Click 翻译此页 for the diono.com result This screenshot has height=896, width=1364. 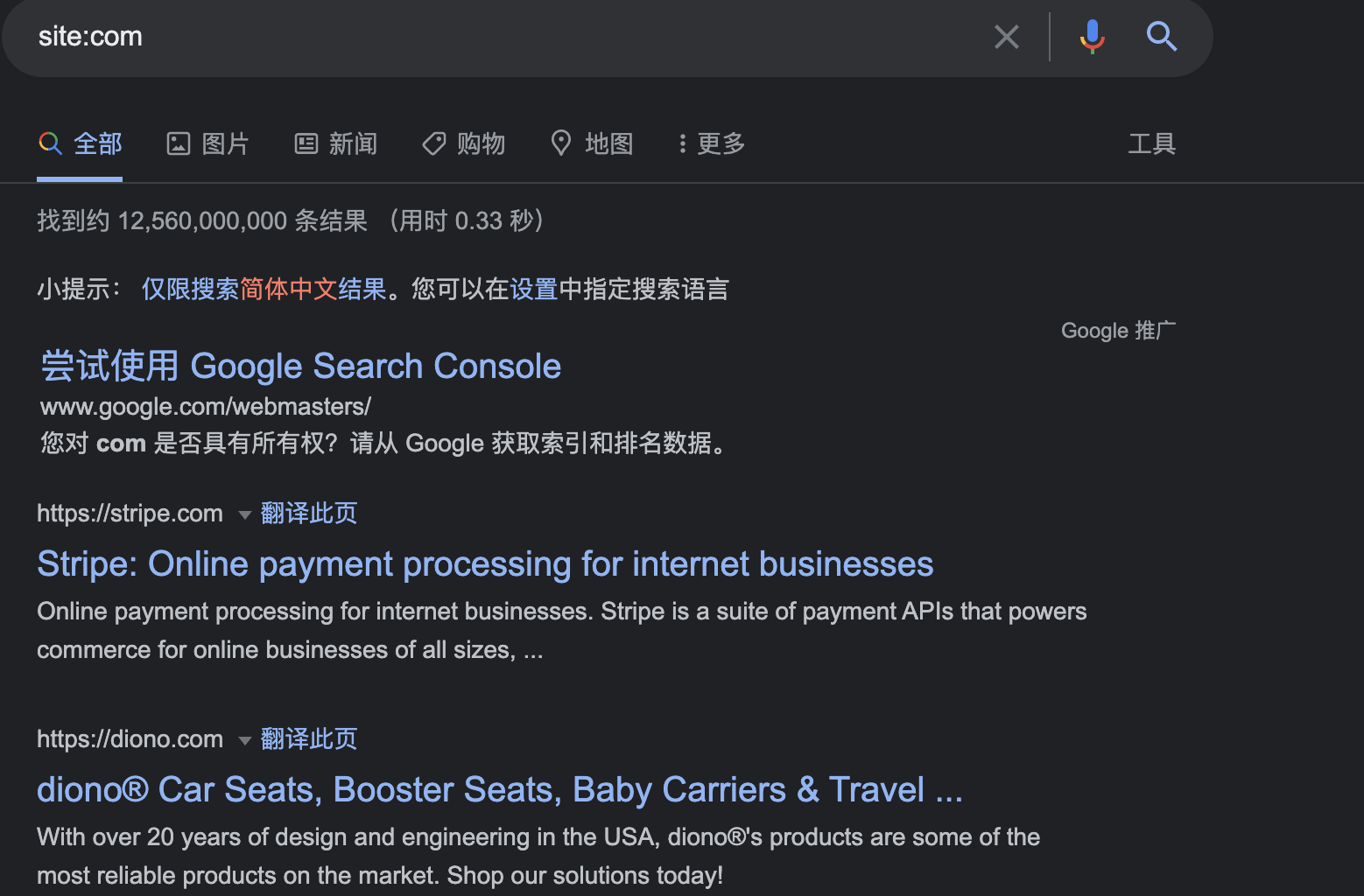309,738
